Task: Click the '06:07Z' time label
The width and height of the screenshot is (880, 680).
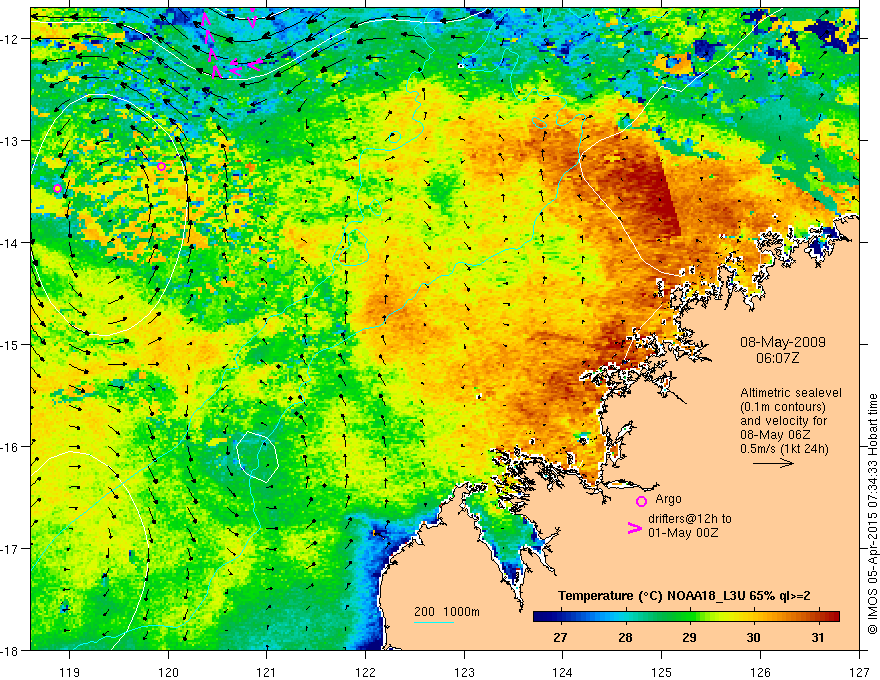Action: pyautogui.click(x=777, y=357)
